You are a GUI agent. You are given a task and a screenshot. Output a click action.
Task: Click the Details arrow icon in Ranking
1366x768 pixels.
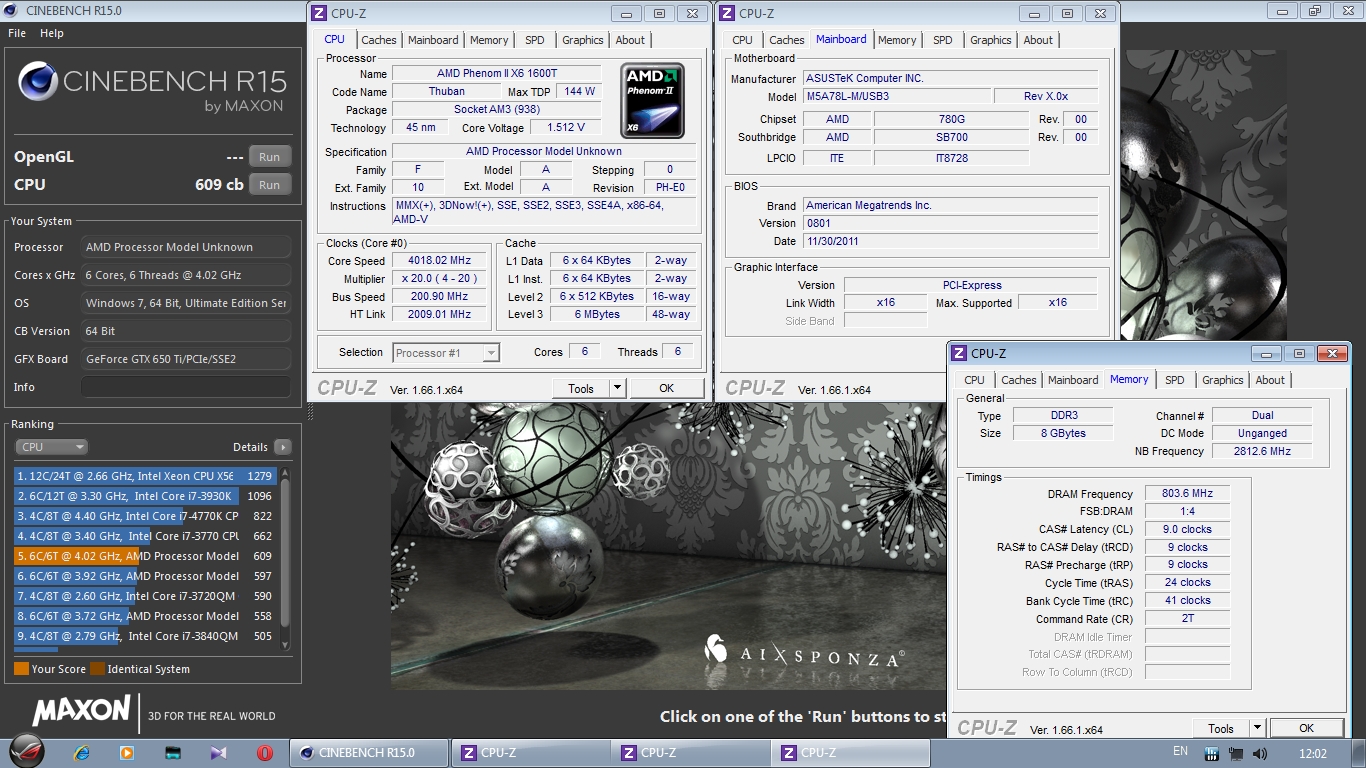(x=283, y=447)
